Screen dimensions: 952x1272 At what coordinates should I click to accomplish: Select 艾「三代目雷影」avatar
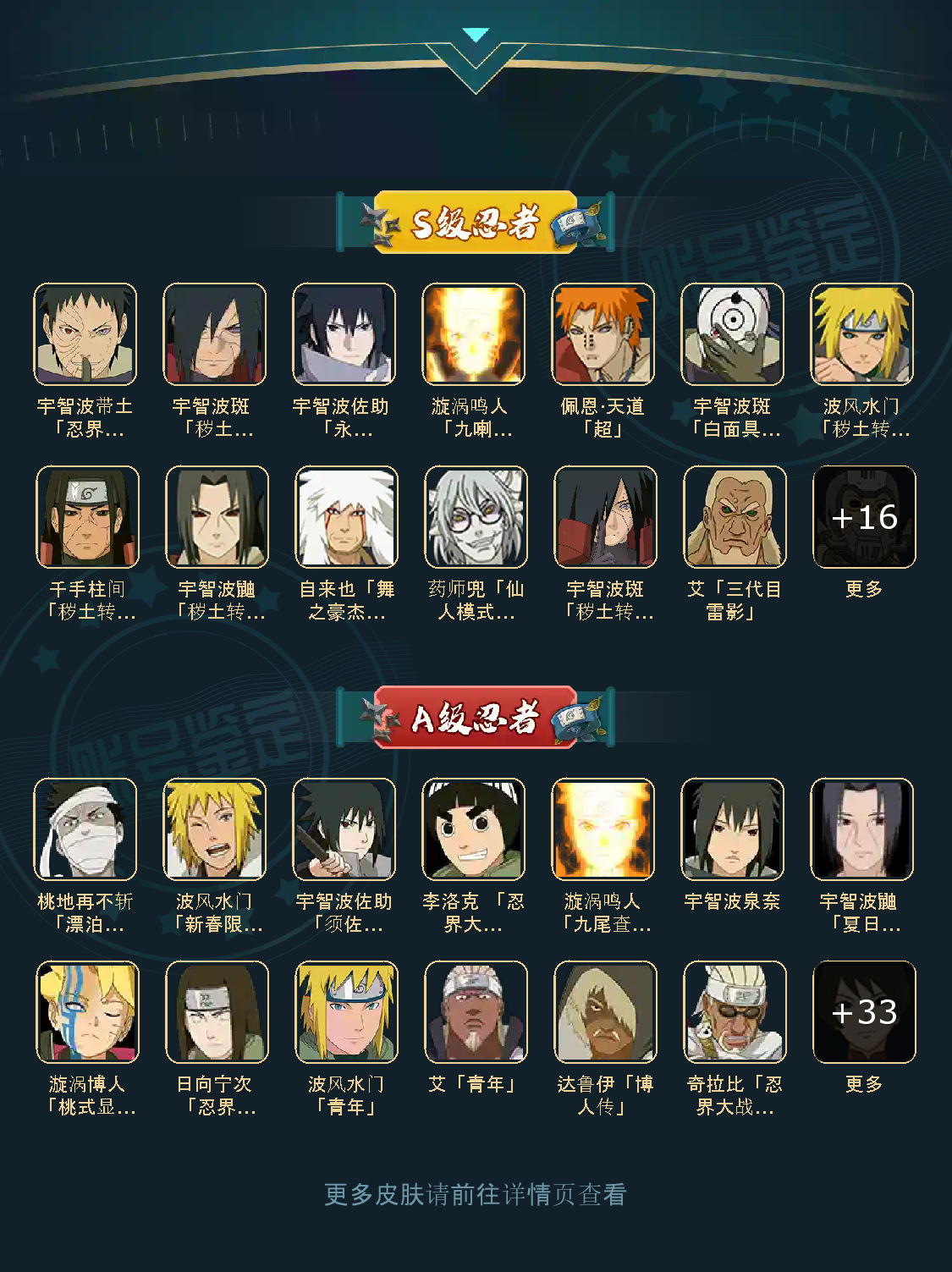pyautogui.click(x=735, y=516)
